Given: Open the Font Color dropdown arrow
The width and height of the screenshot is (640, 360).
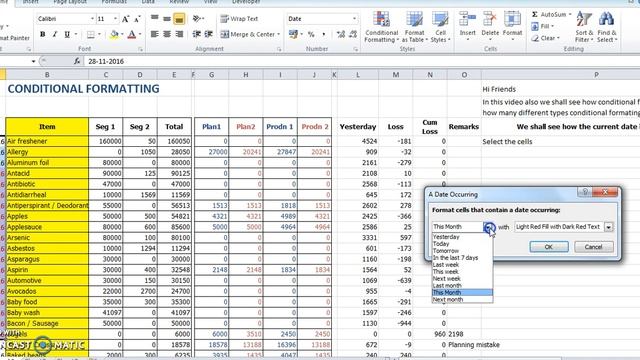Looking at the screenshot, I should click(x=140, y=35).
